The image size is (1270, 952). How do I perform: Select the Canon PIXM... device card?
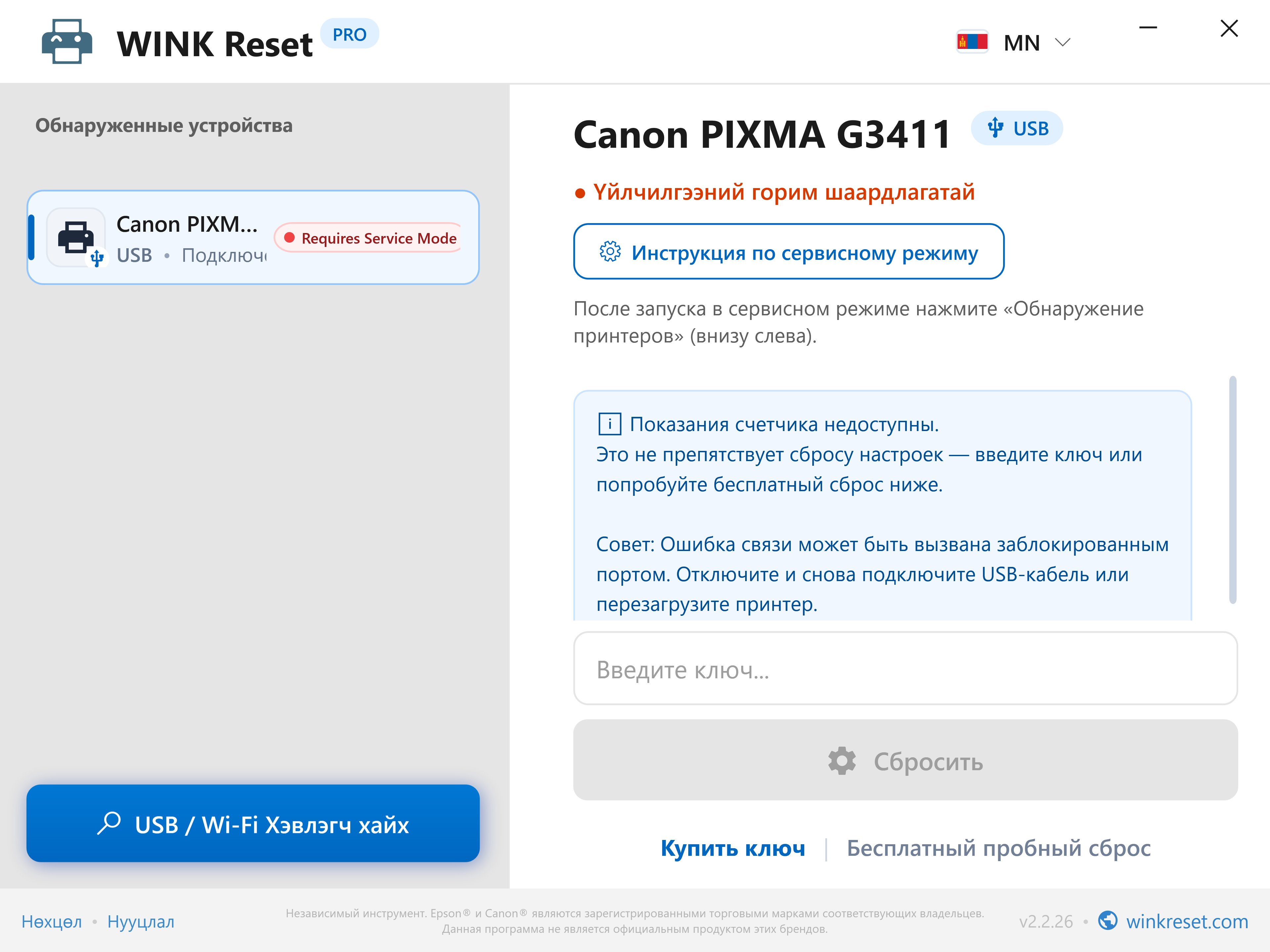[253, 238]
